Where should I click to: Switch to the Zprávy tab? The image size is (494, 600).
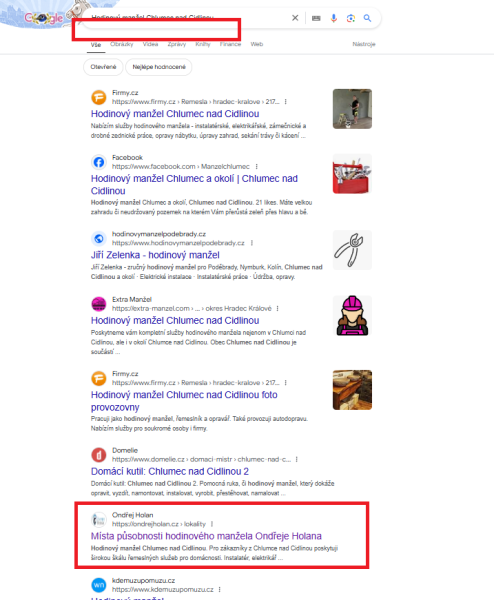click(177, 44)
